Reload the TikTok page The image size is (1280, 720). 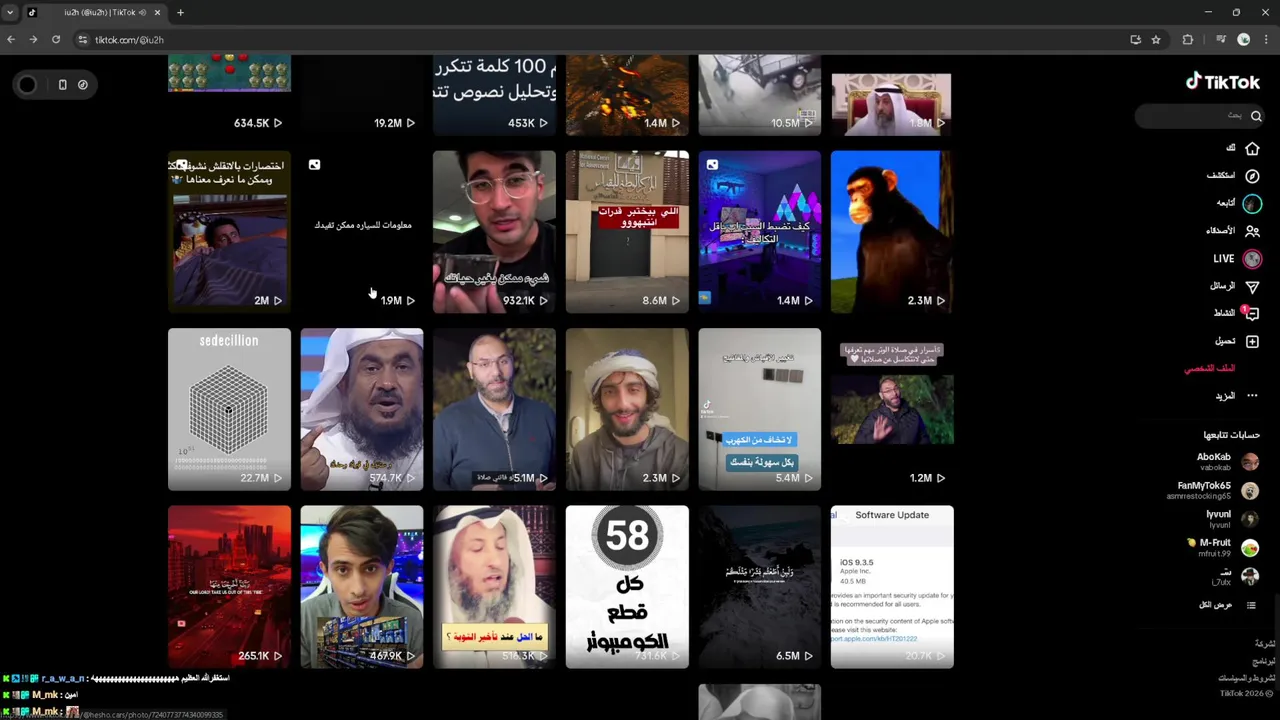(x=56, y=40)
